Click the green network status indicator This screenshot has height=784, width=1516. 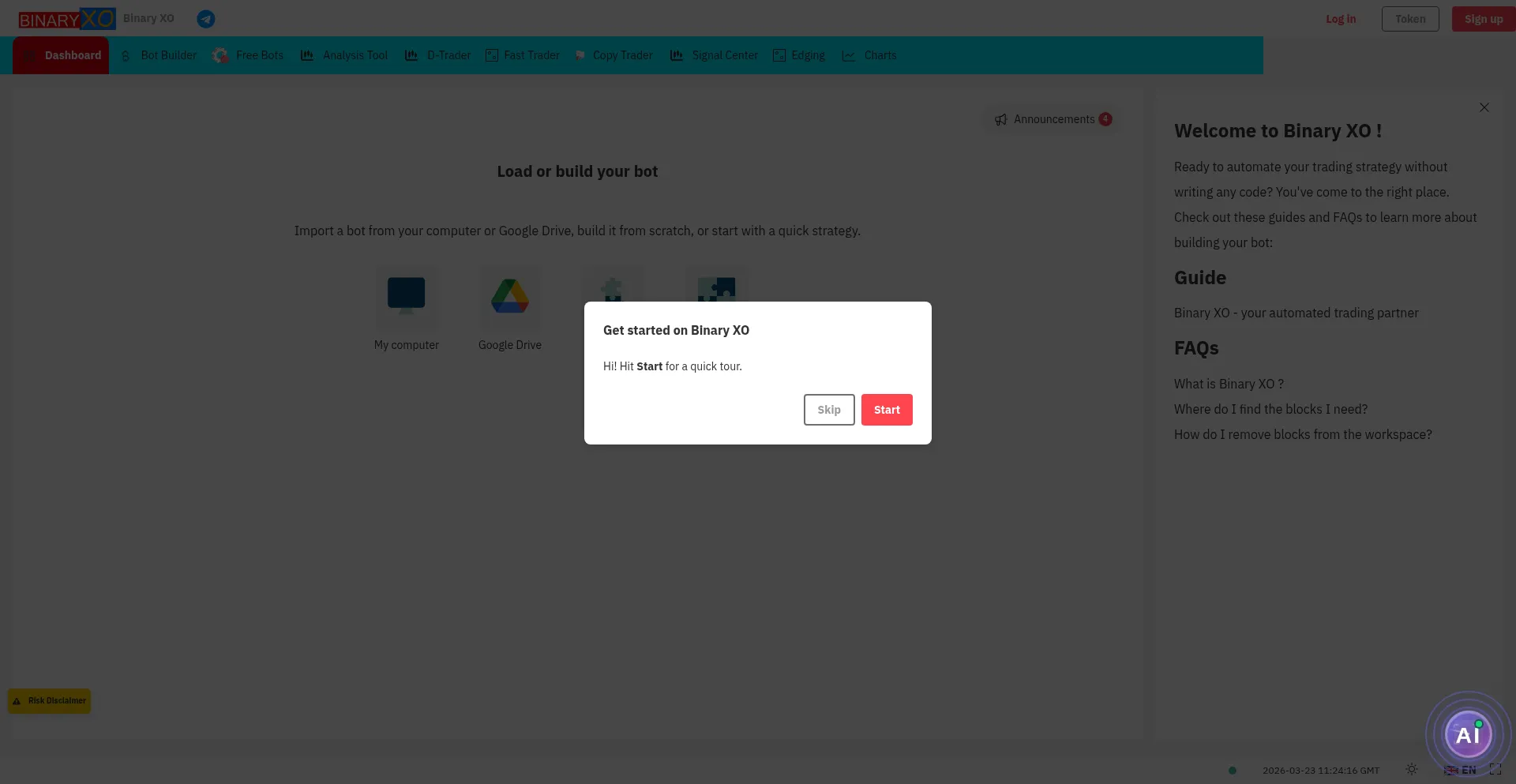1233,771
